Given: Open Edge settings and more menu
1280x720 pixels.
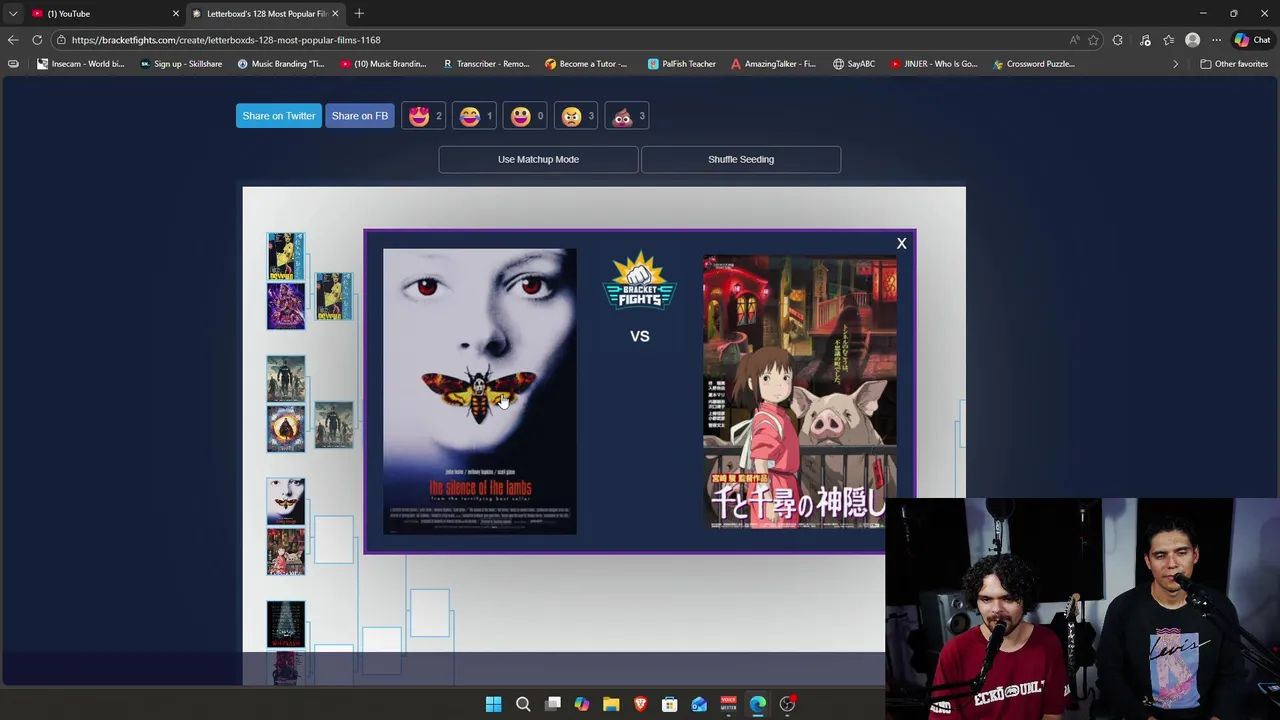Looking at the screenshot, I should pos(1216,40).
